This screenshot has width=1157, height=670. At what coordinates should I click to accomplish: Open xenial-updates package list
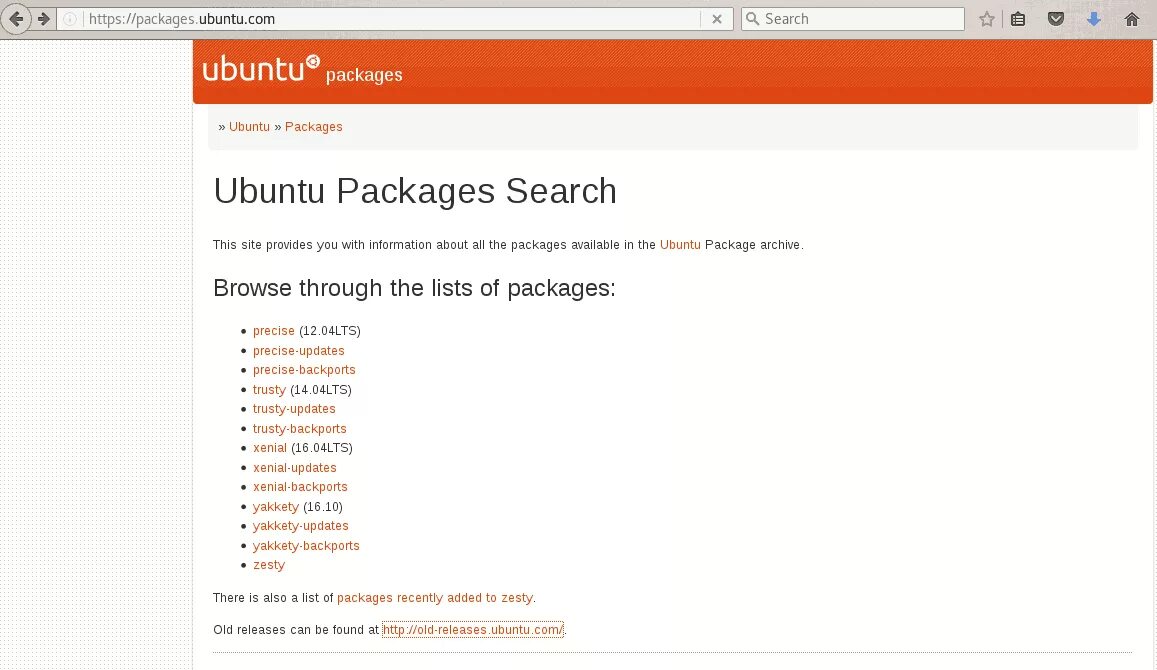click(294, 468)
